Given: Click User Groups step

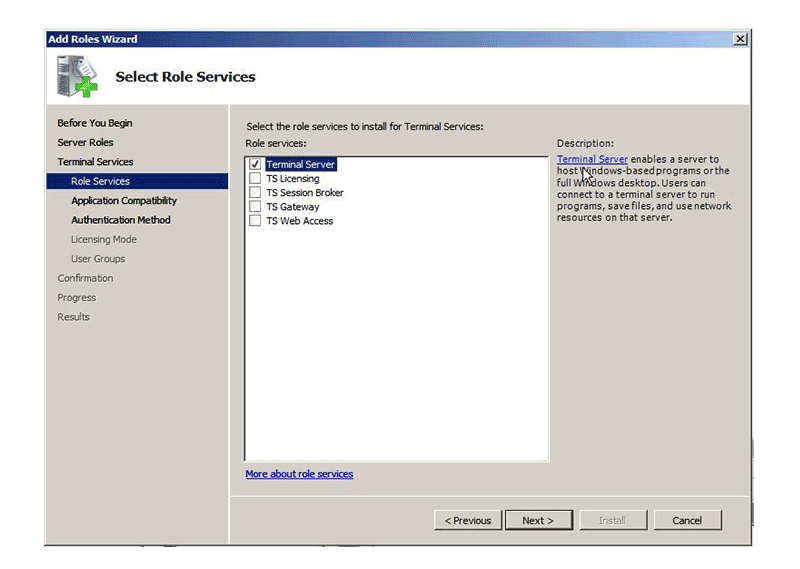Looking at the screenshot, I should [x=98, y=259].
